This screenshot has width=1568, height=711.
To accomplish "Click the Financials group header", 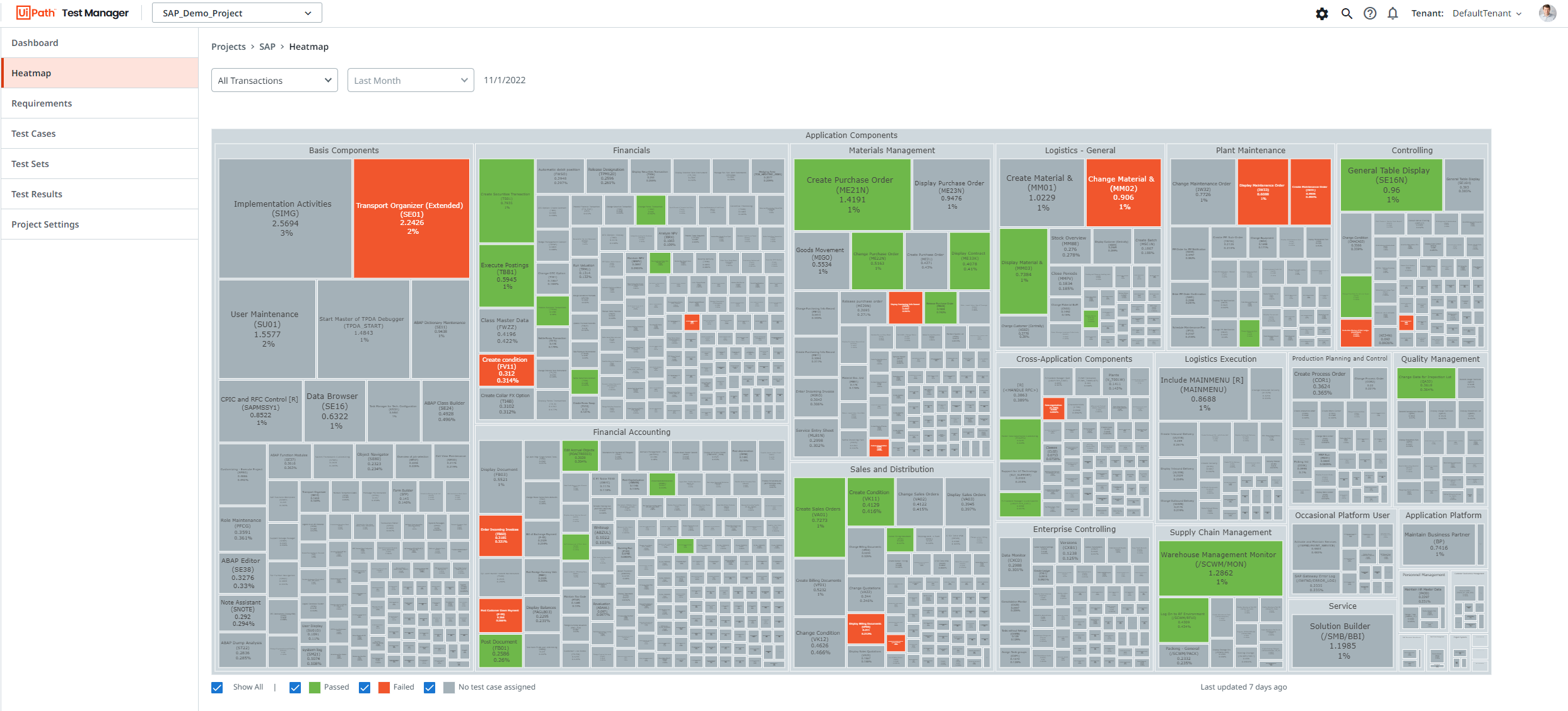I will pyautogui.click(x=631, y=150).
